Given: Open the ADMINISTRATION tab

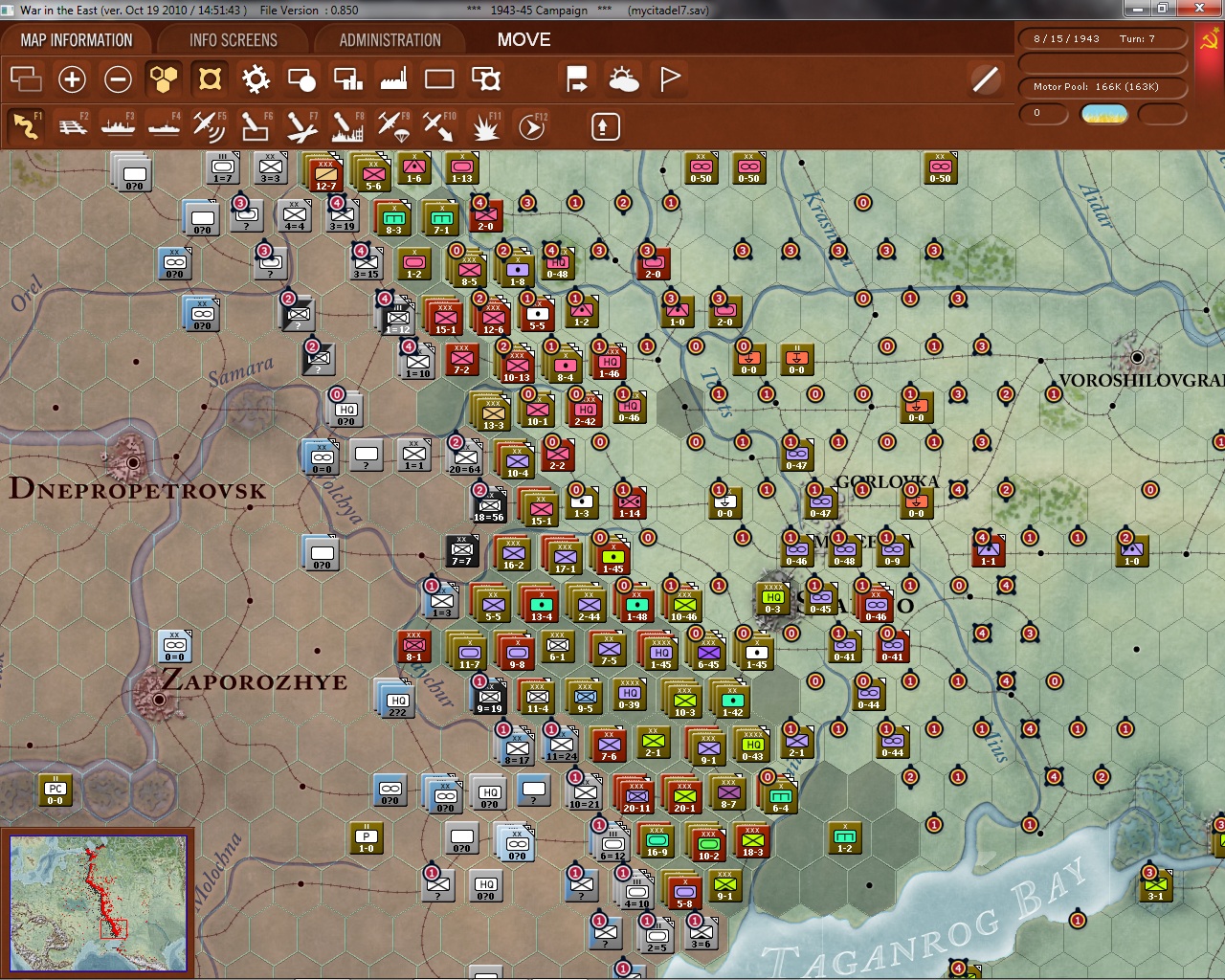Looking at the screenshot, I should 390,40.
